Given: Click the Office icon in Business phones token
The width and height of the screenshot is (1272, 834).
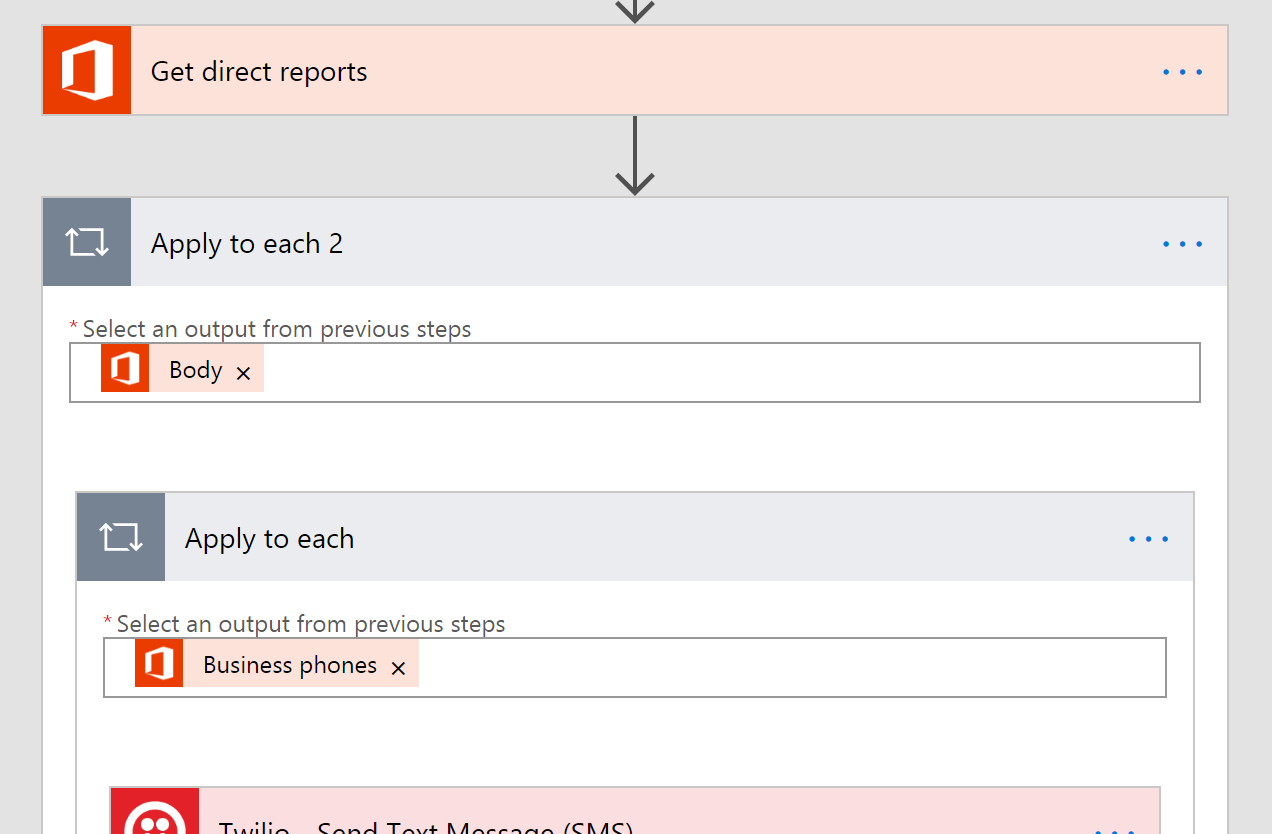Looking at the screenshot, I should pyautogui.click(x=159, y=665).
